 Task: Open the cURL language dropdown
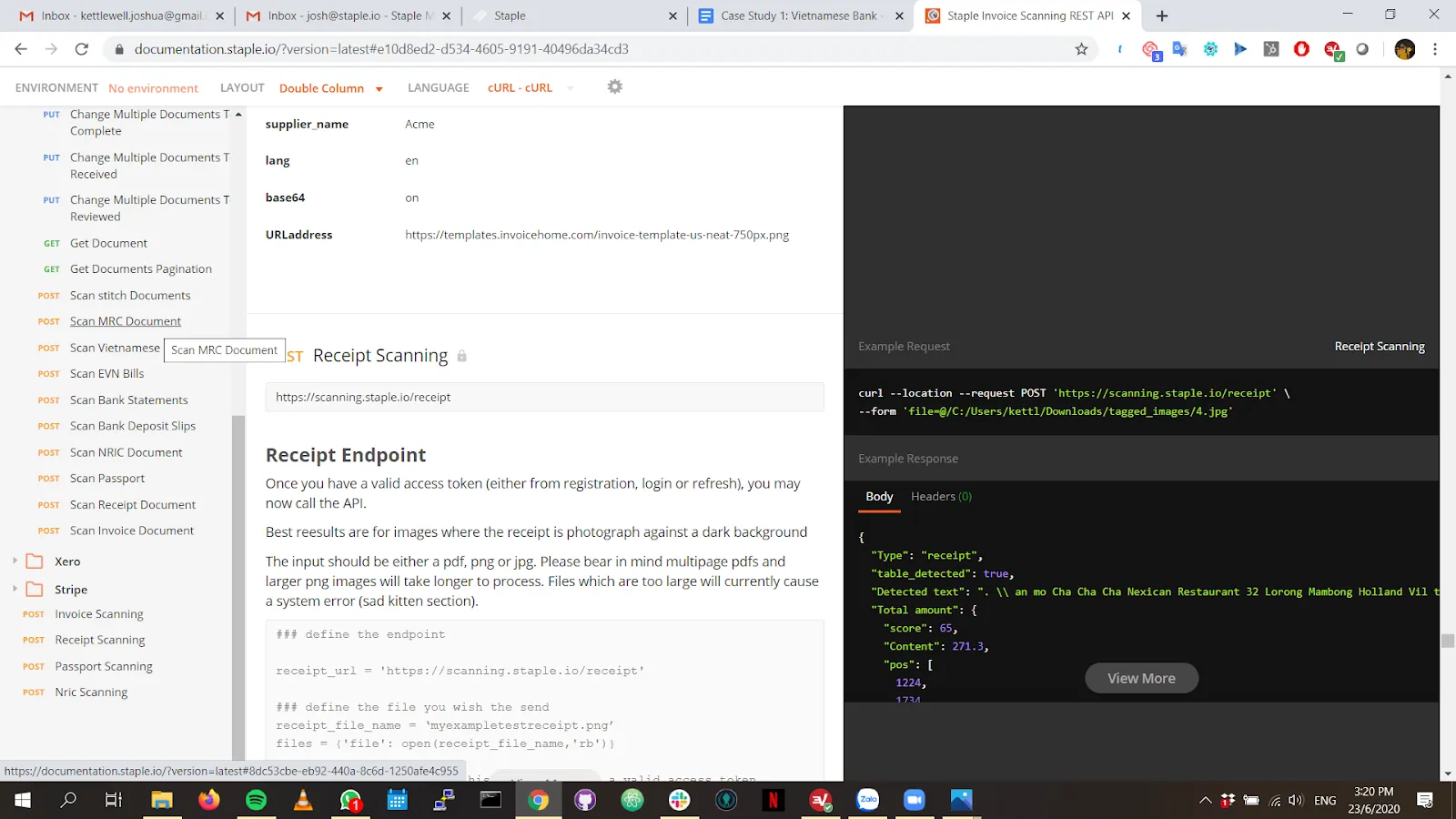pos(531,88)
